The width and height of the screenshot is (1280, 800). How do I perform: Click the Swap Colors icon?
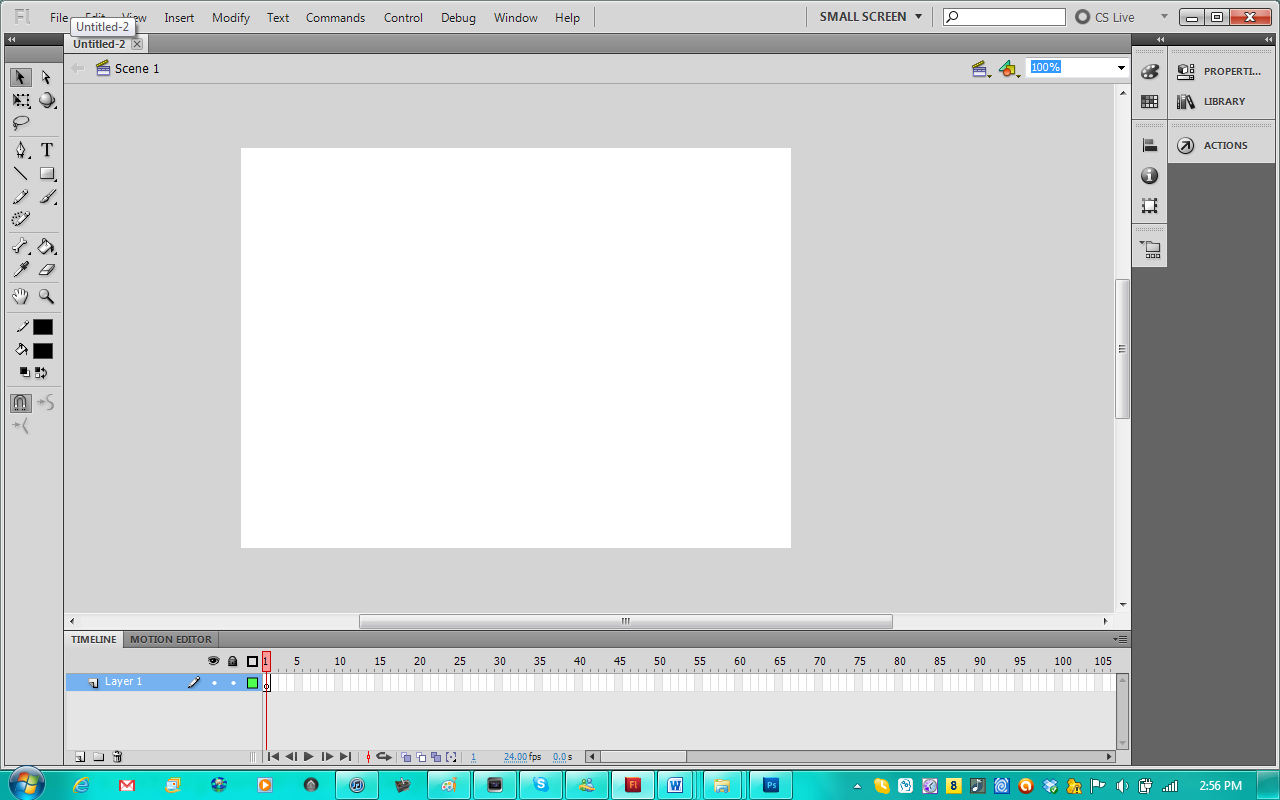pyautogui.click(x=41, y=373)
